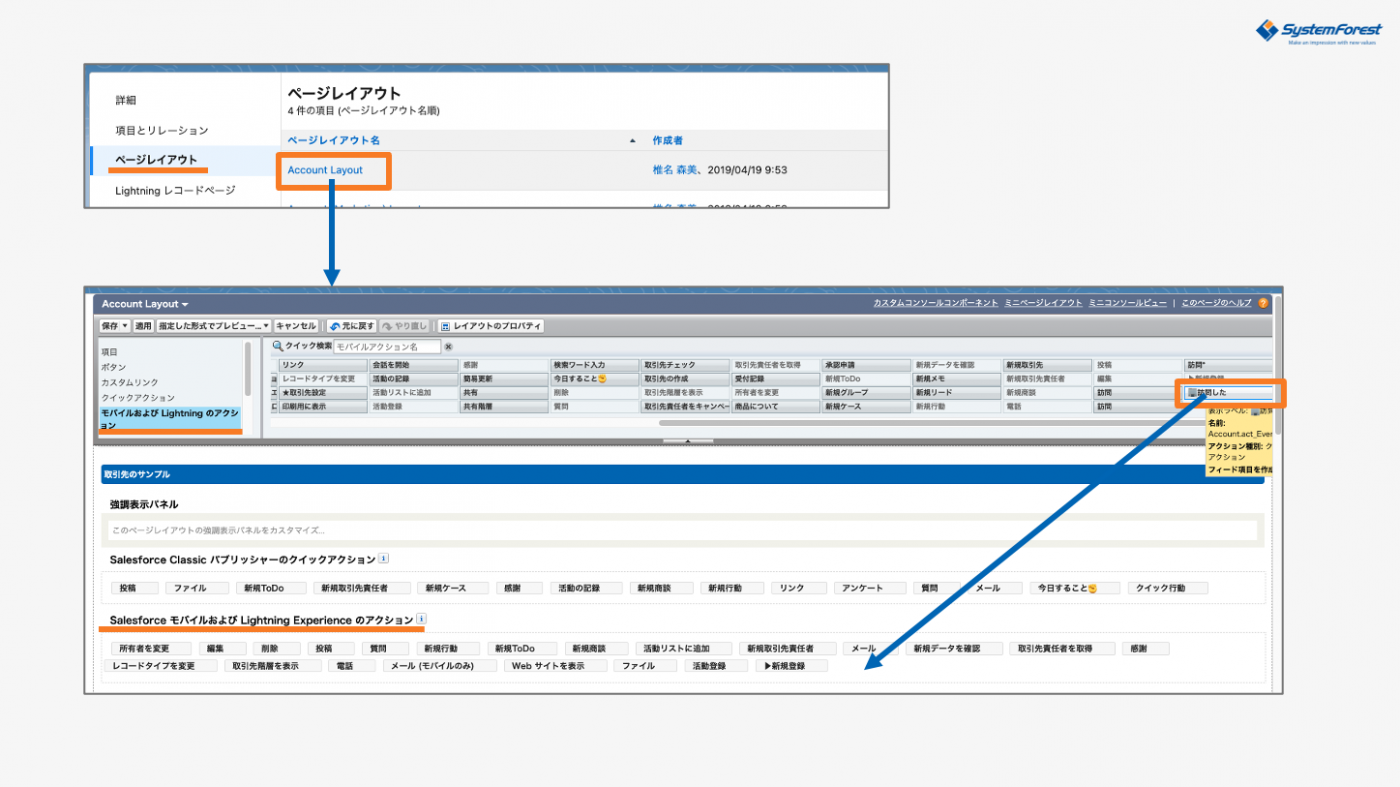Open レイアウトのプロパティ
The width and height of the screenshot is (1400, 787).
click(490, 326)
